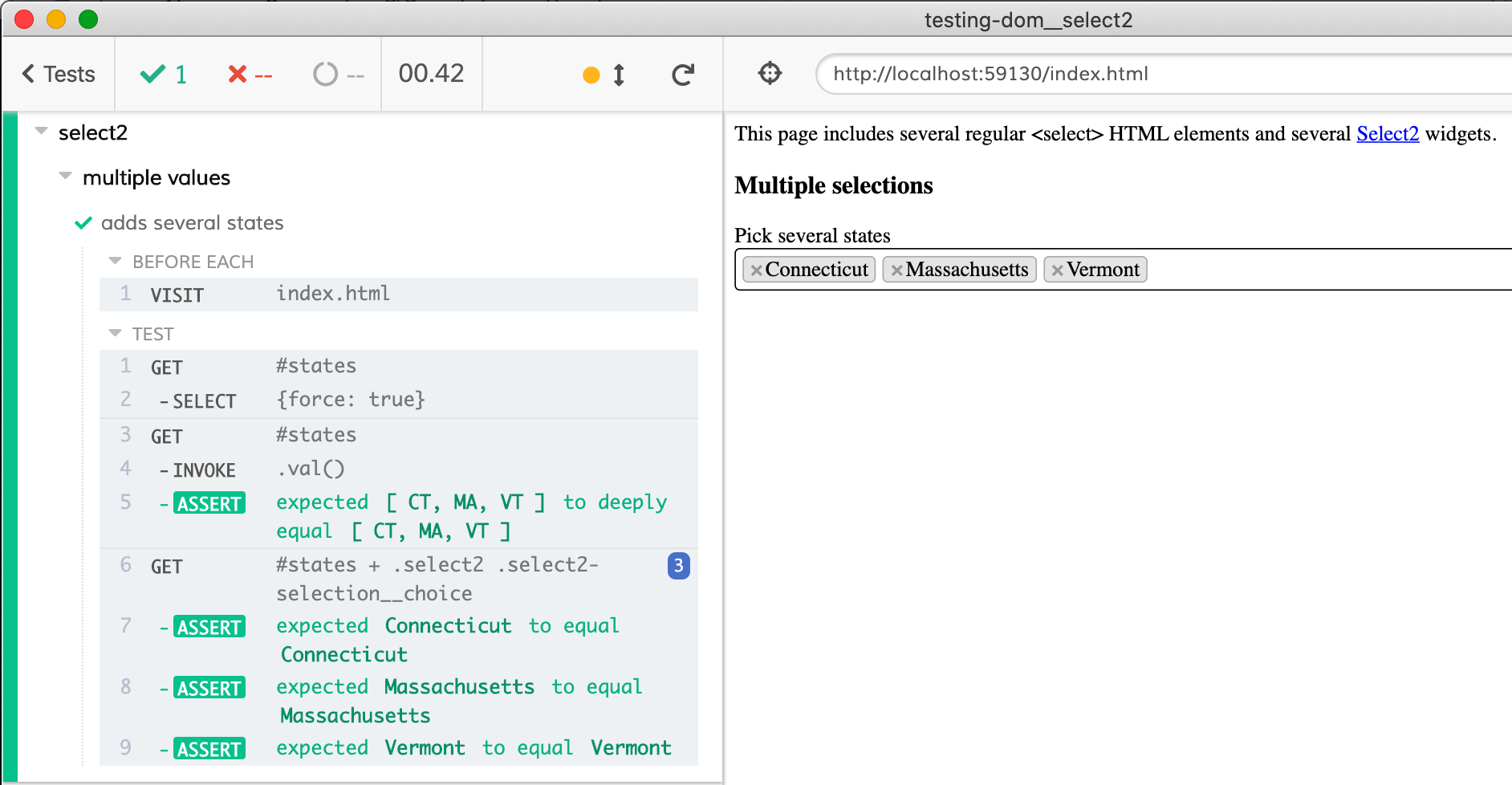This screenshot has width=1512, height=785.
Task: Collapse the BEFORE EACH section
Action: pyautogui.click(x=115, y=261)
